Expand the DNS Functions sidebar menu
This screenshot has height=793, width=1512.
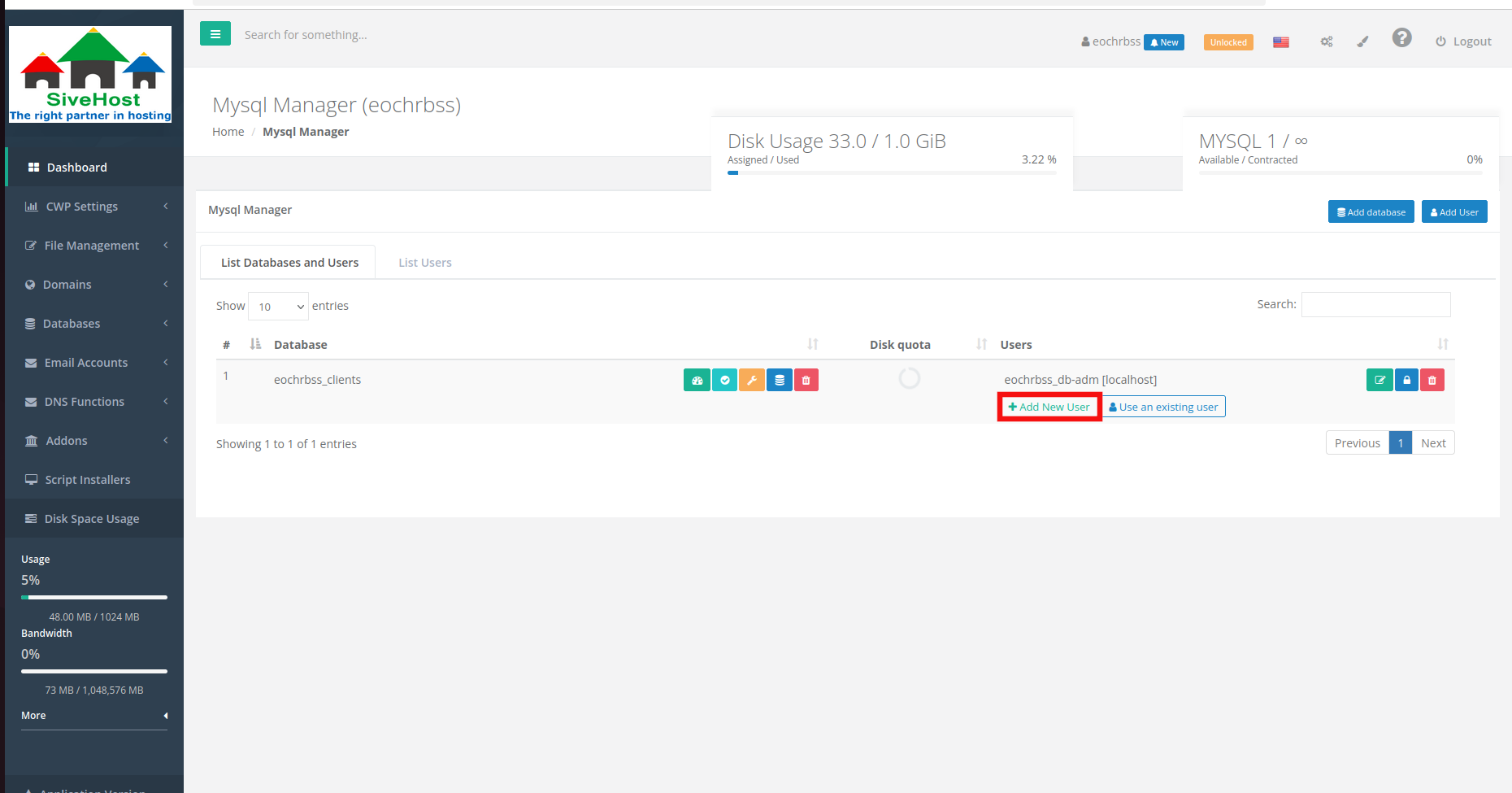click(x=94, y=401)
